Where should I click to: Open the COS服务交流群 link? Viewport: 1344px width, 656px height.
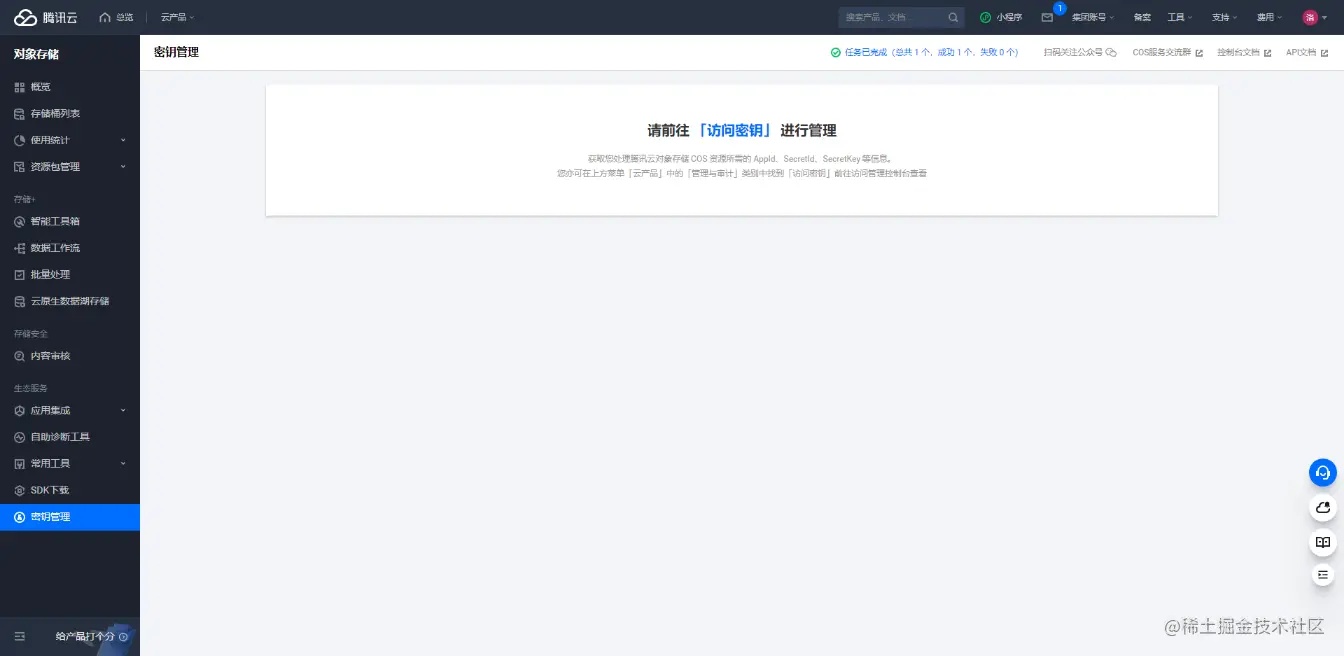point(1168,52)
